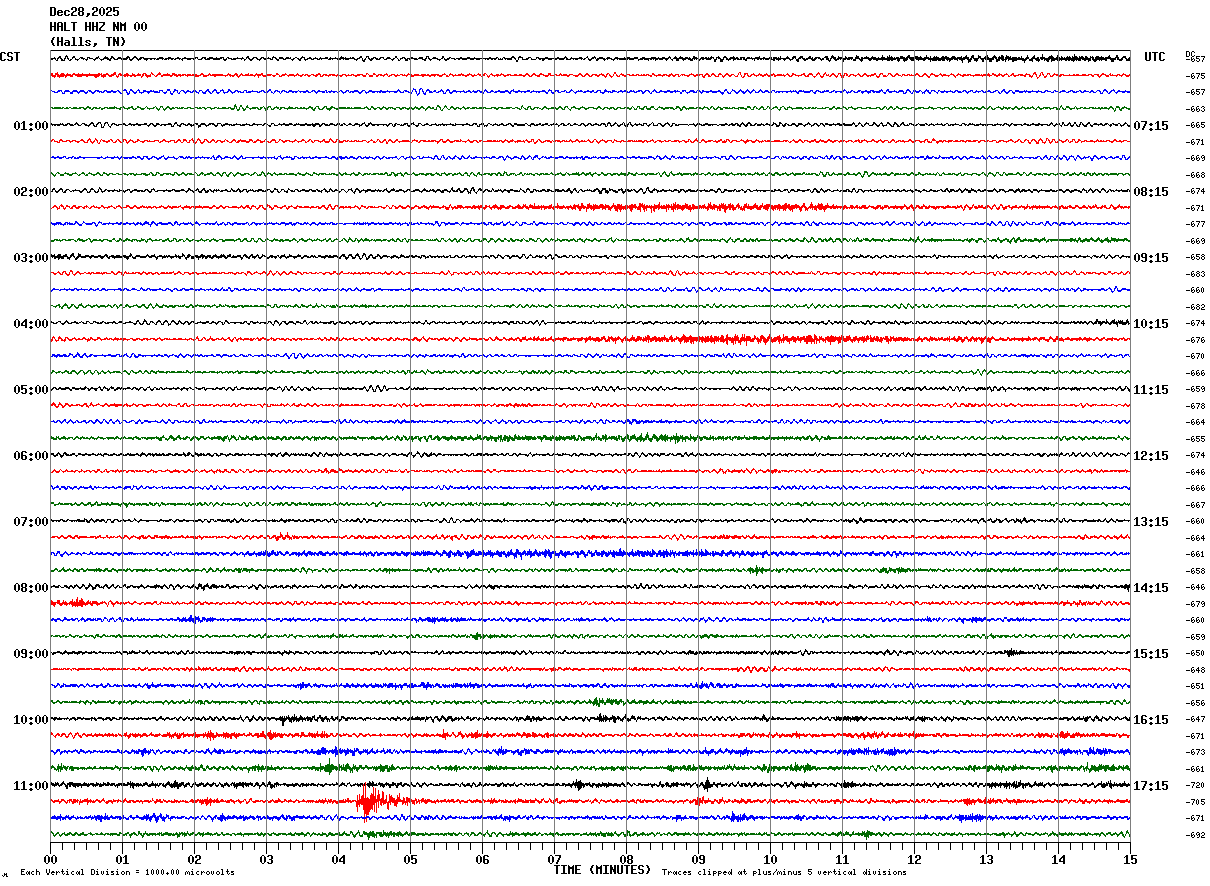This screenshot has width=1210, height=886.
Task: Click the 04:00 CST time label
Action: point(31,324)
